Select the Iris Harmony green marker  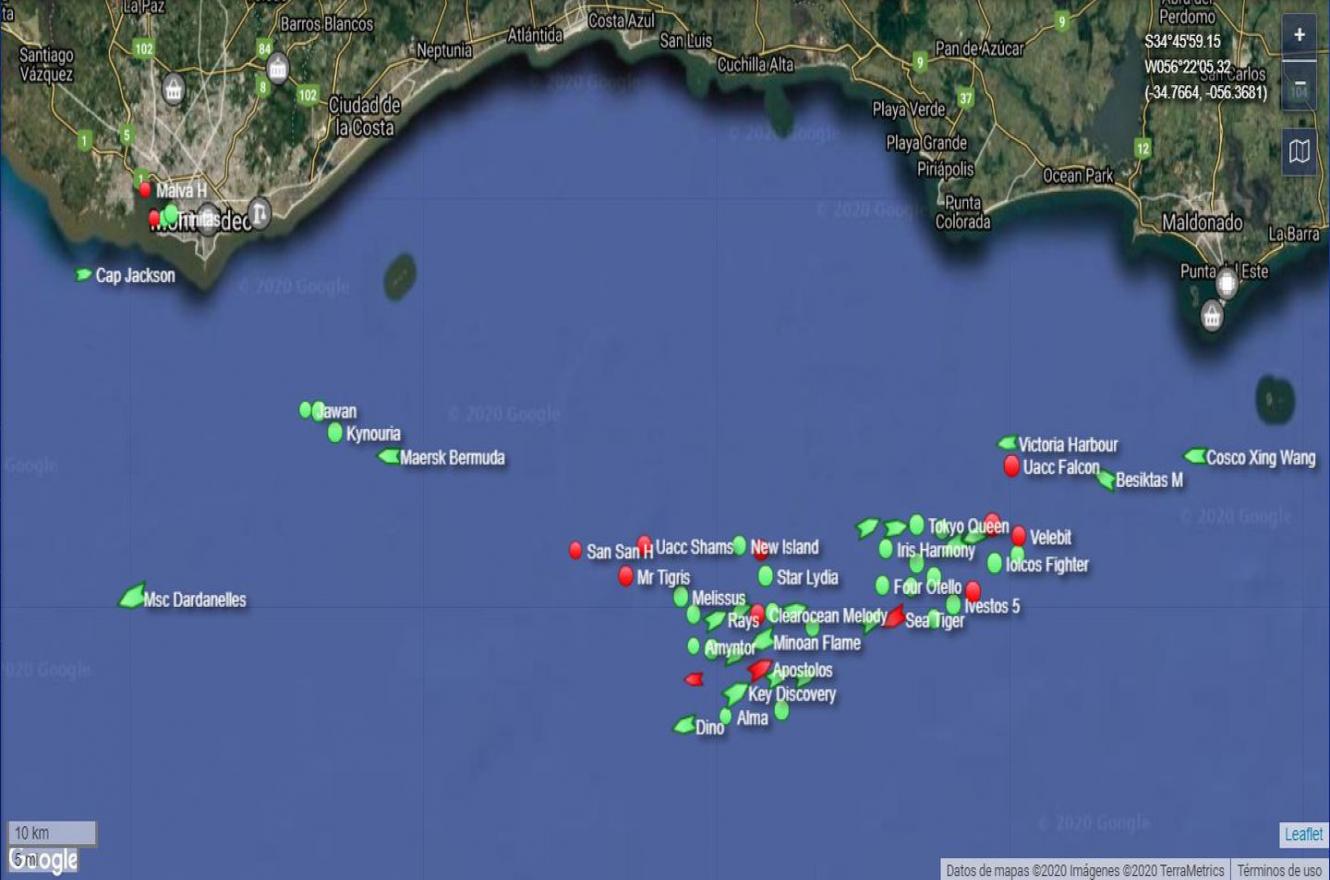coord(885,548)
